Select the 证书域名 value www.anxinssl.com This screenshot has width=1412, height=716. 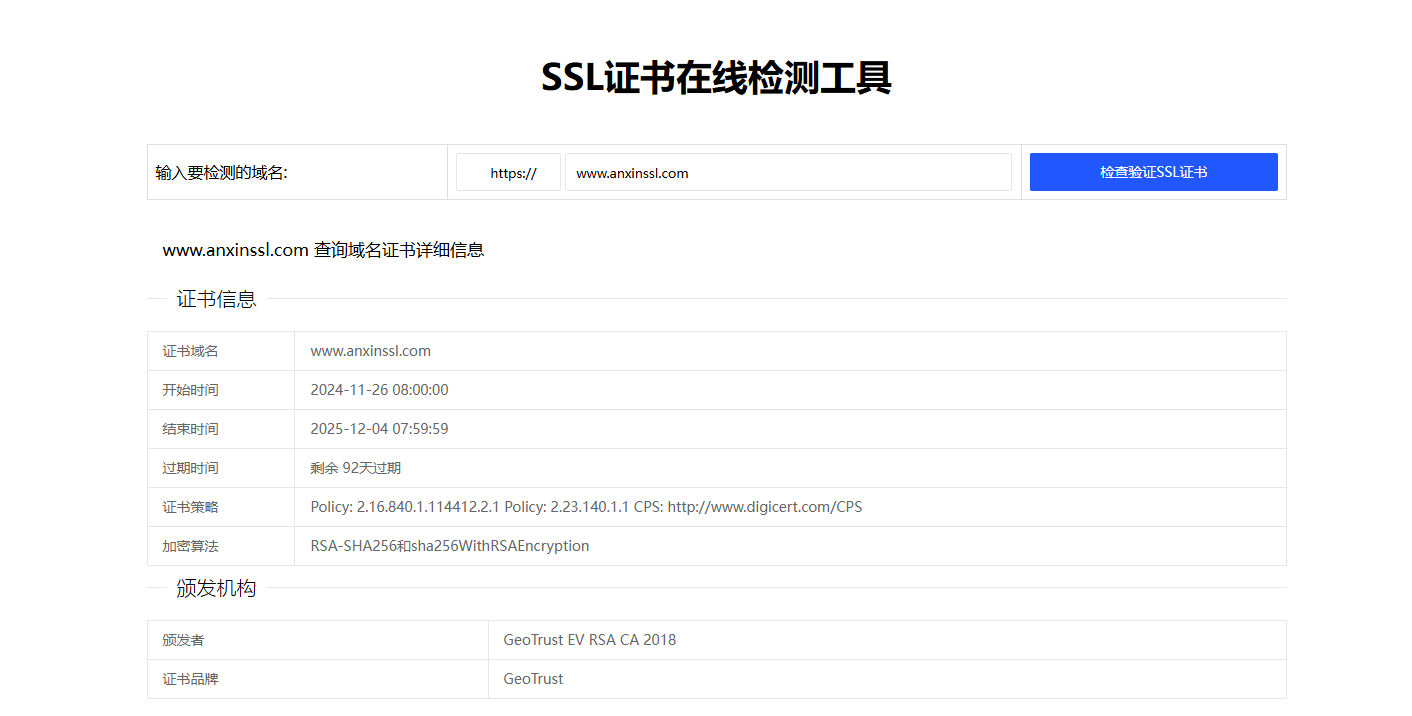click(370, 350)
